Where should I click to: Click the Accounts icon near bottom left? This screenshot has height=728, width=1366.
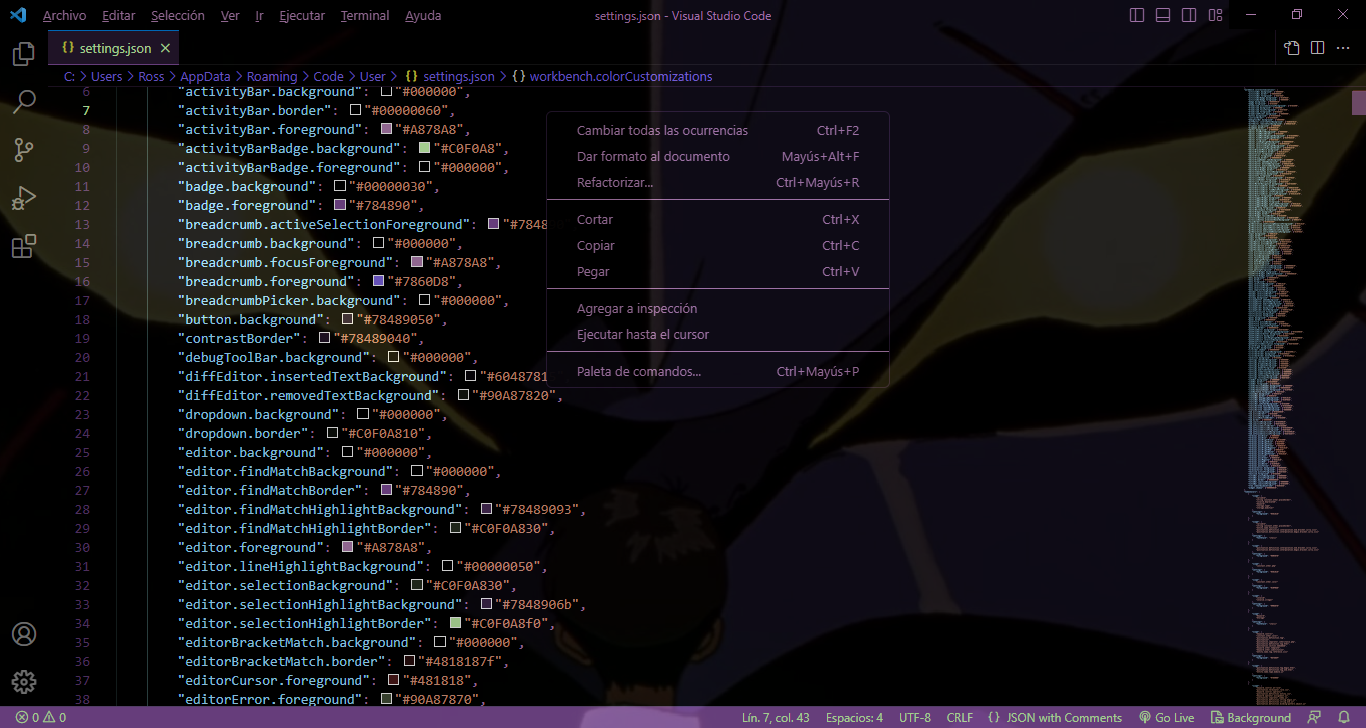(x=23, y=633)
